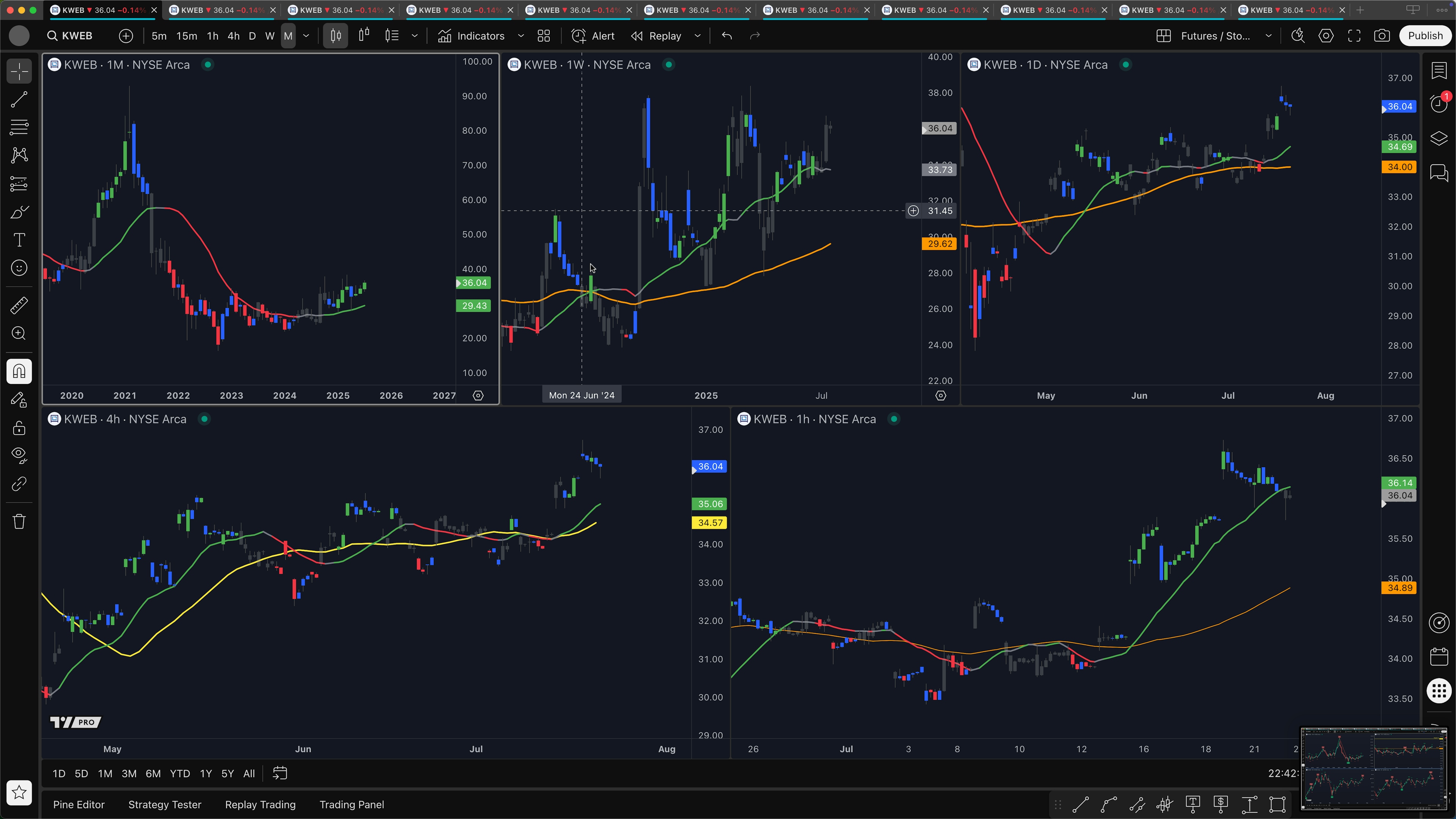Switch to the W timeframe
Screen dimensions: 1456x819
tap(270, 36)
